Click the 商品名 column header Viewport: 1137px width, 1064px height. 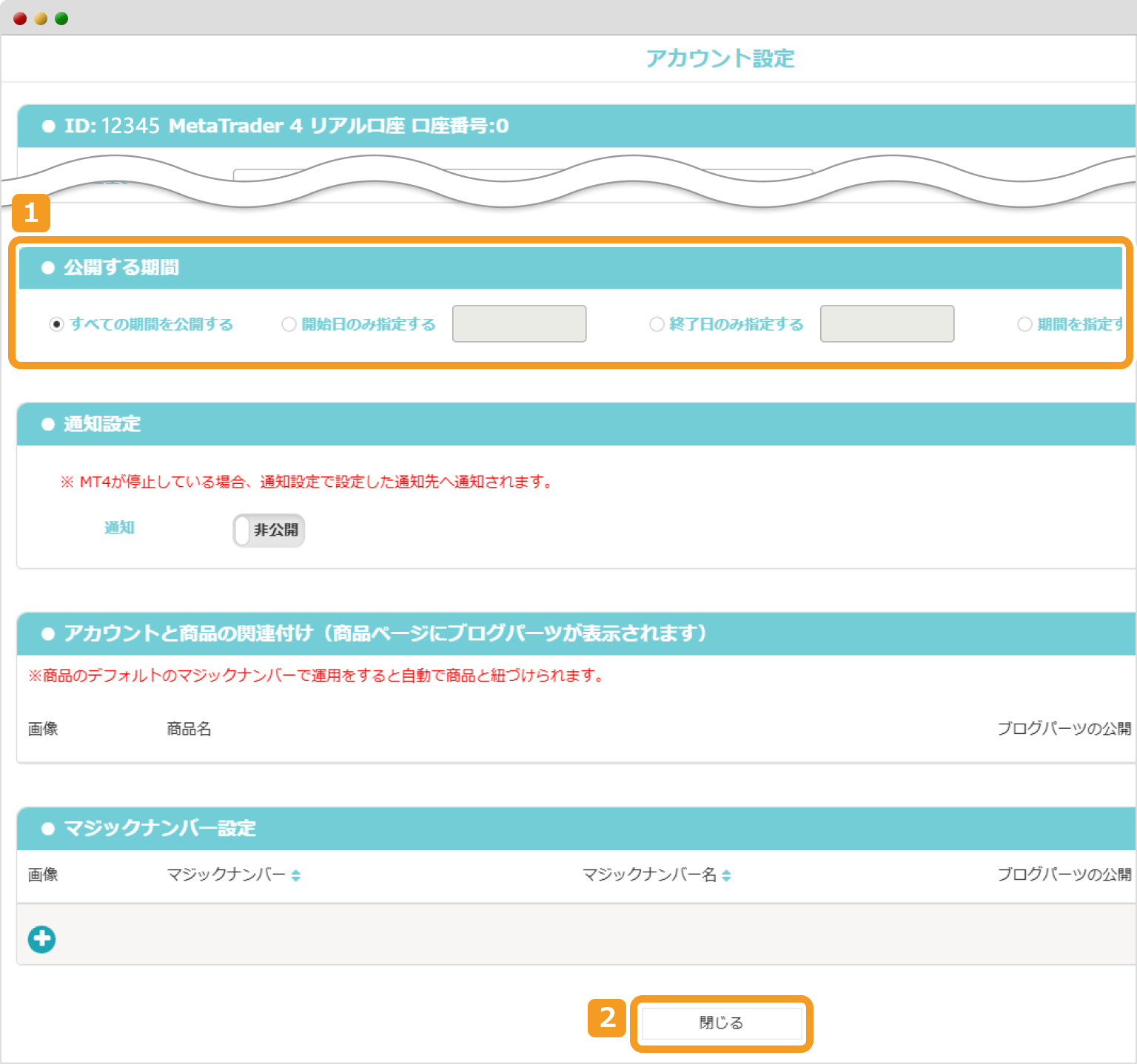coord(188,729)
